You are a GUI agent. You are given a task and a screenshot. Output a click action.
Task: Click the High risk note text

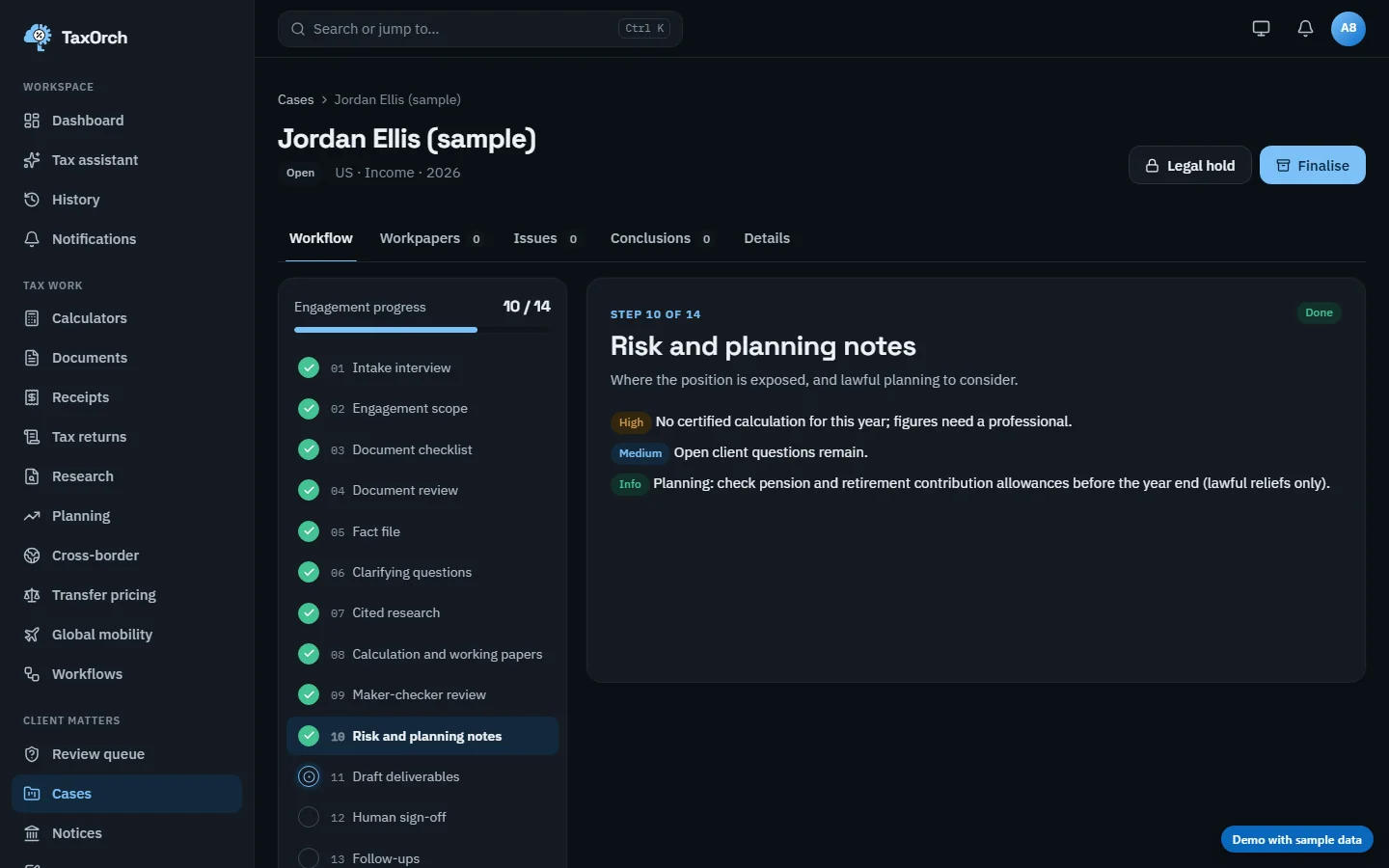pyautogui.click(x=864, y=421)
